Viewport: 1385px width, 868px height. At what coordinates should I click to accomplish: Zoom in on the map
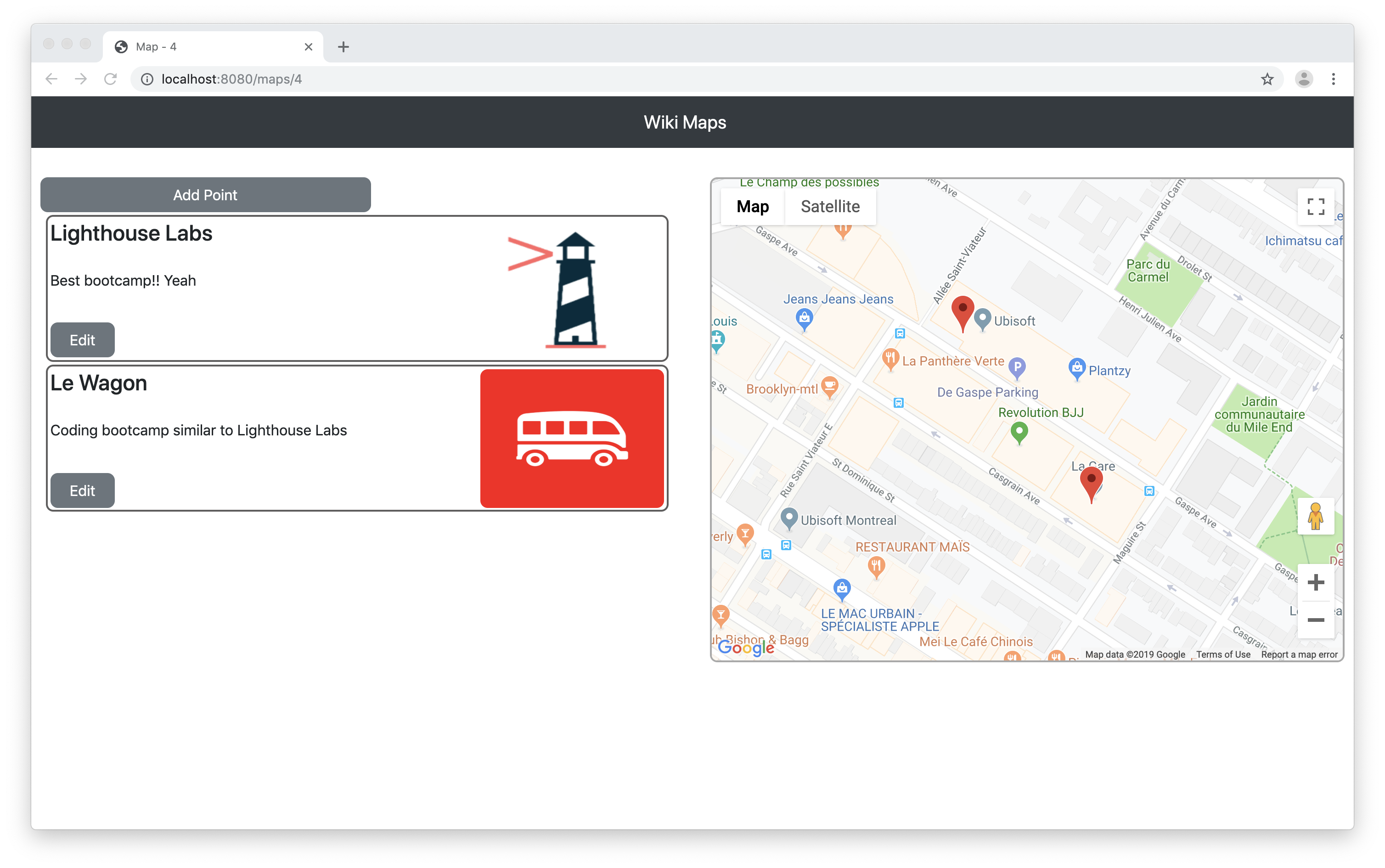[x=1316, y=583]
